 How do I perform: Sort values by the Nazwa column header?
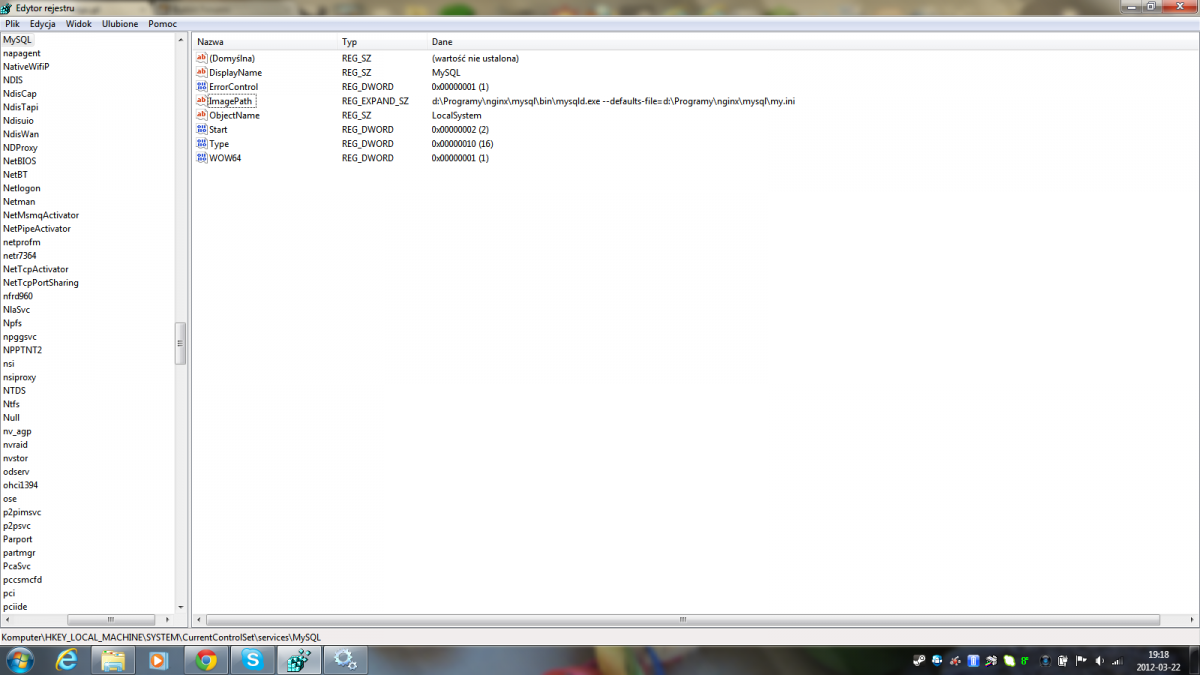pos(264,42)
